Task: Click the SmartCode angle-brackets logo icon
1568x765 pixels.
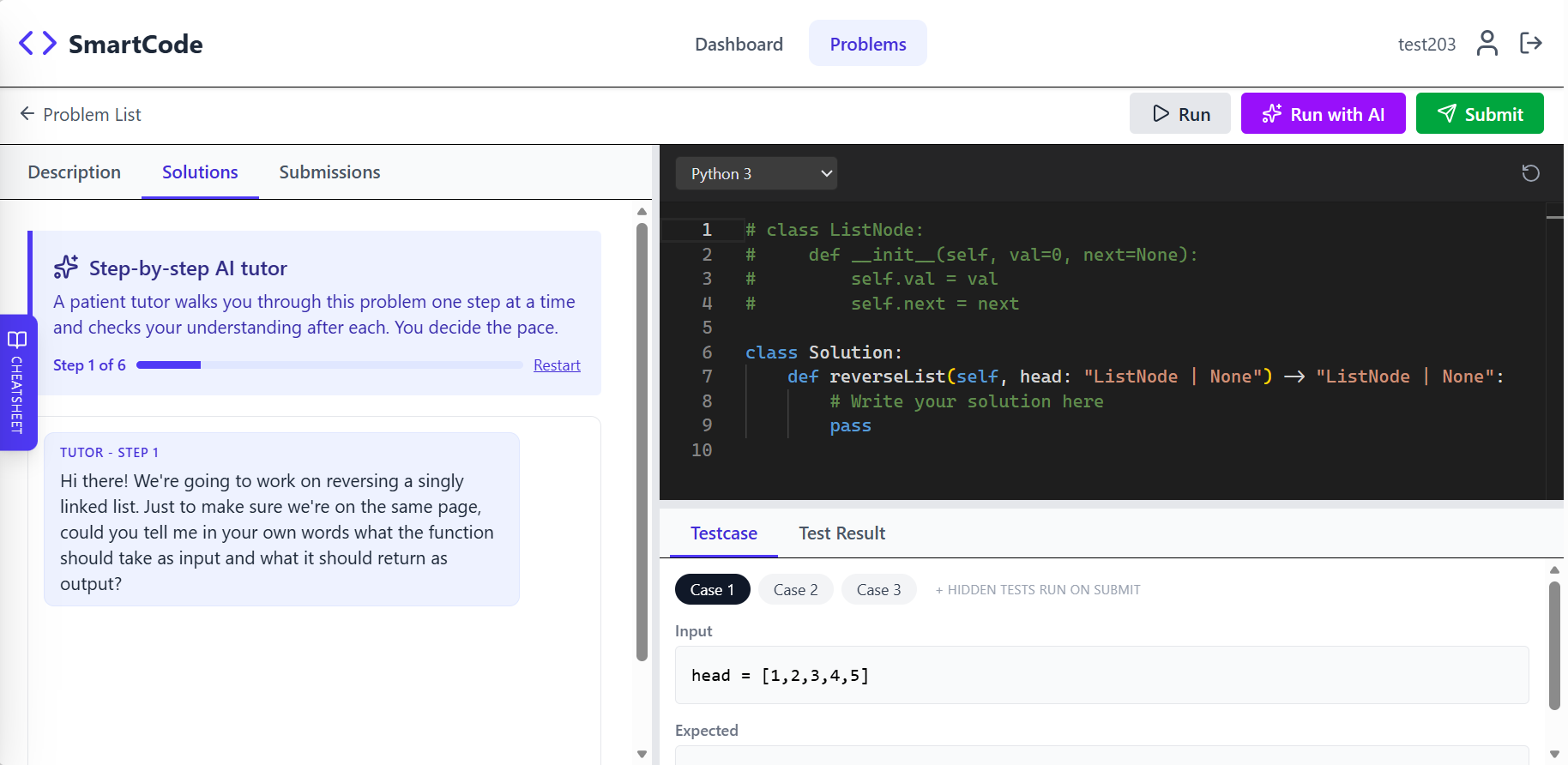Action: [x=38, y=43]
